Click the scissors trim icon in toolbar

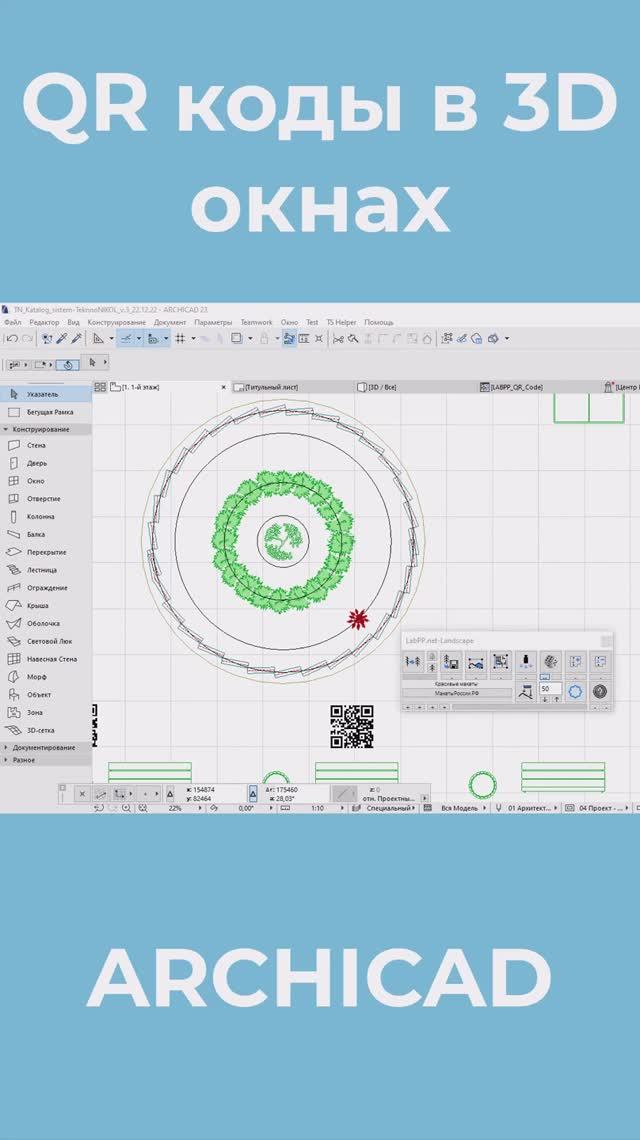338,338
